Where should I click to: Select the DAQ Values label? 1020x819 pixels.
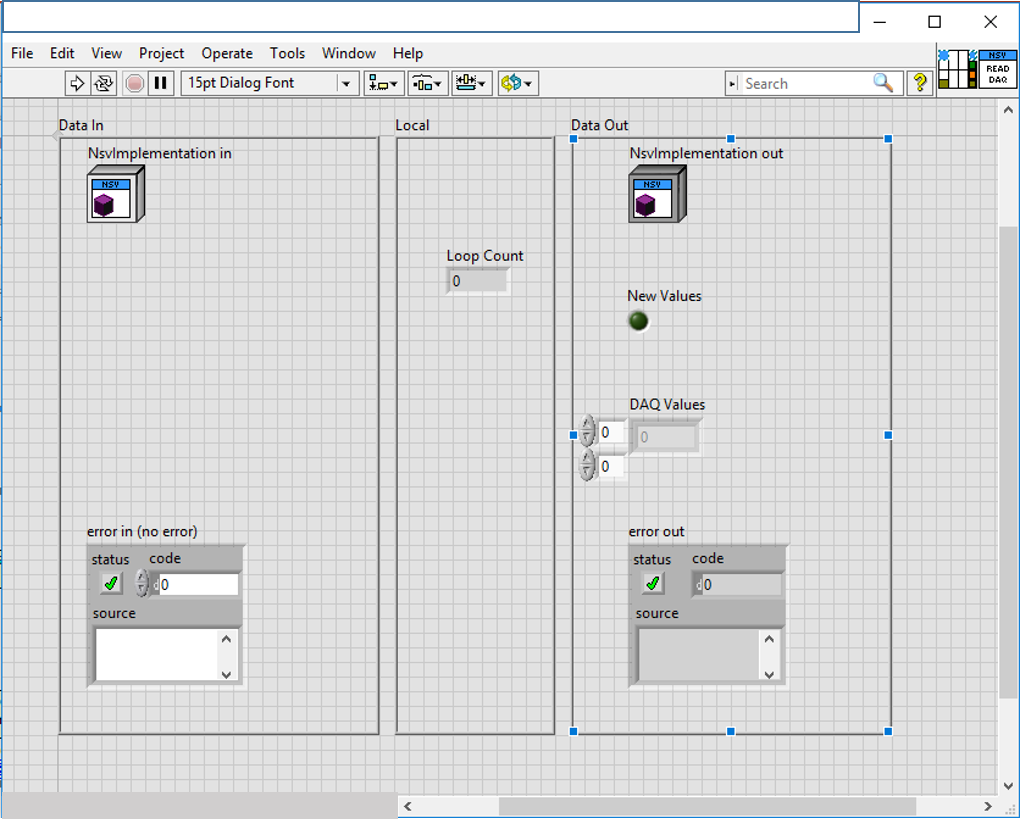pos(667,404)
